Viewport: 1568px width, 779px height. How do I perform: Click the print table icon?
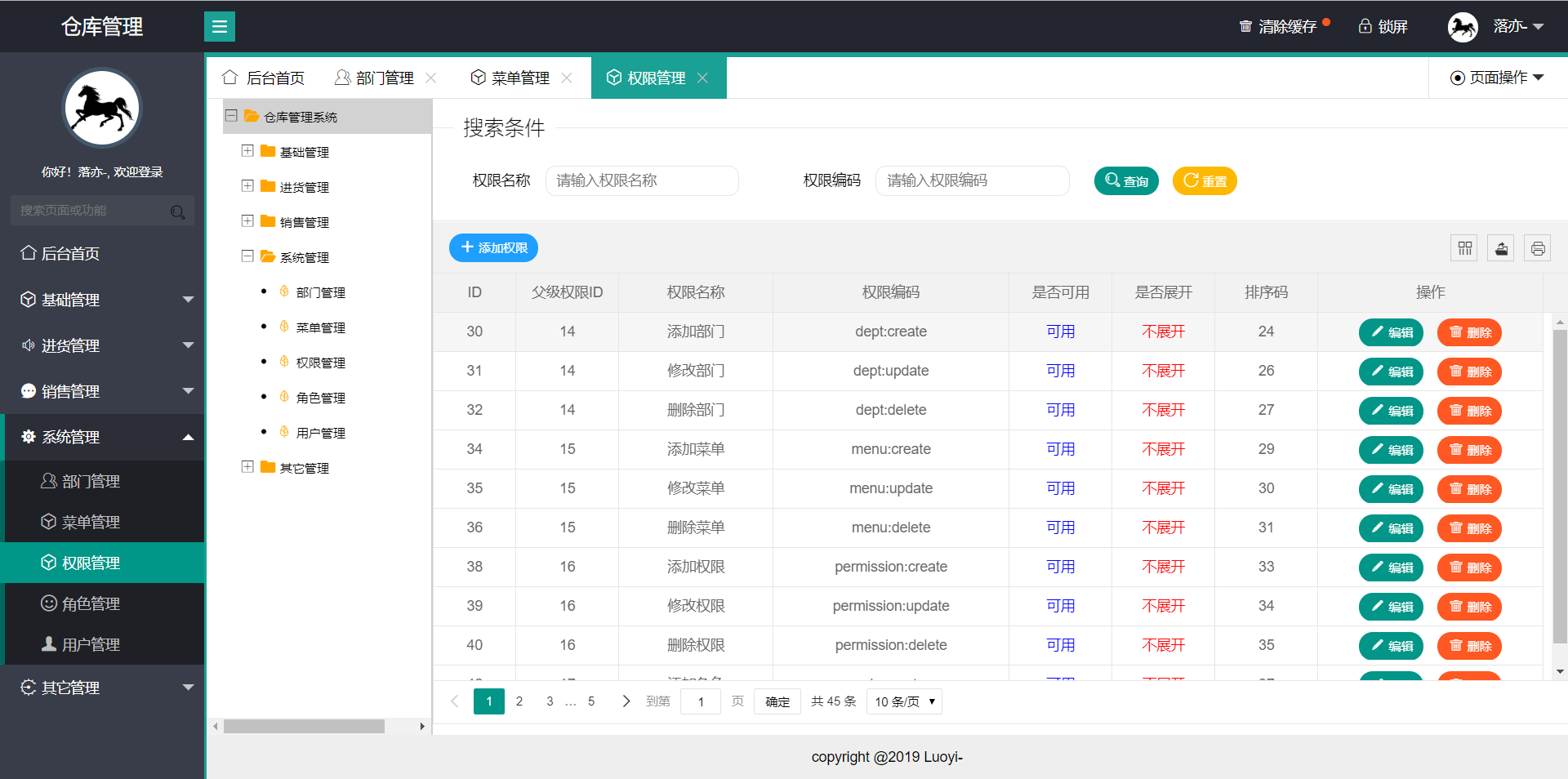click(x=1538, y=248)
